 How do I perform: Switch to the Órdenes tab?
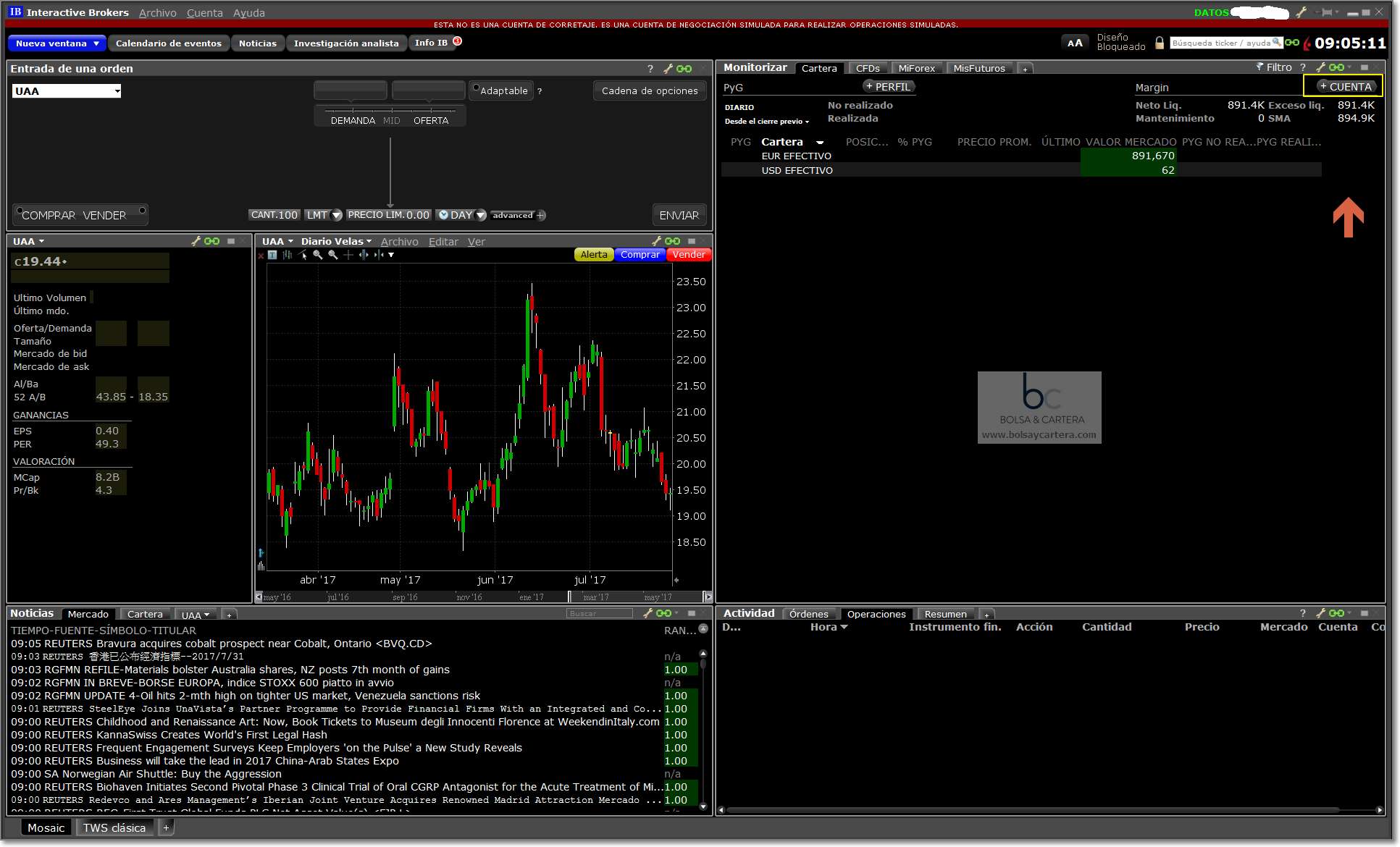click(x=809, y=614)
